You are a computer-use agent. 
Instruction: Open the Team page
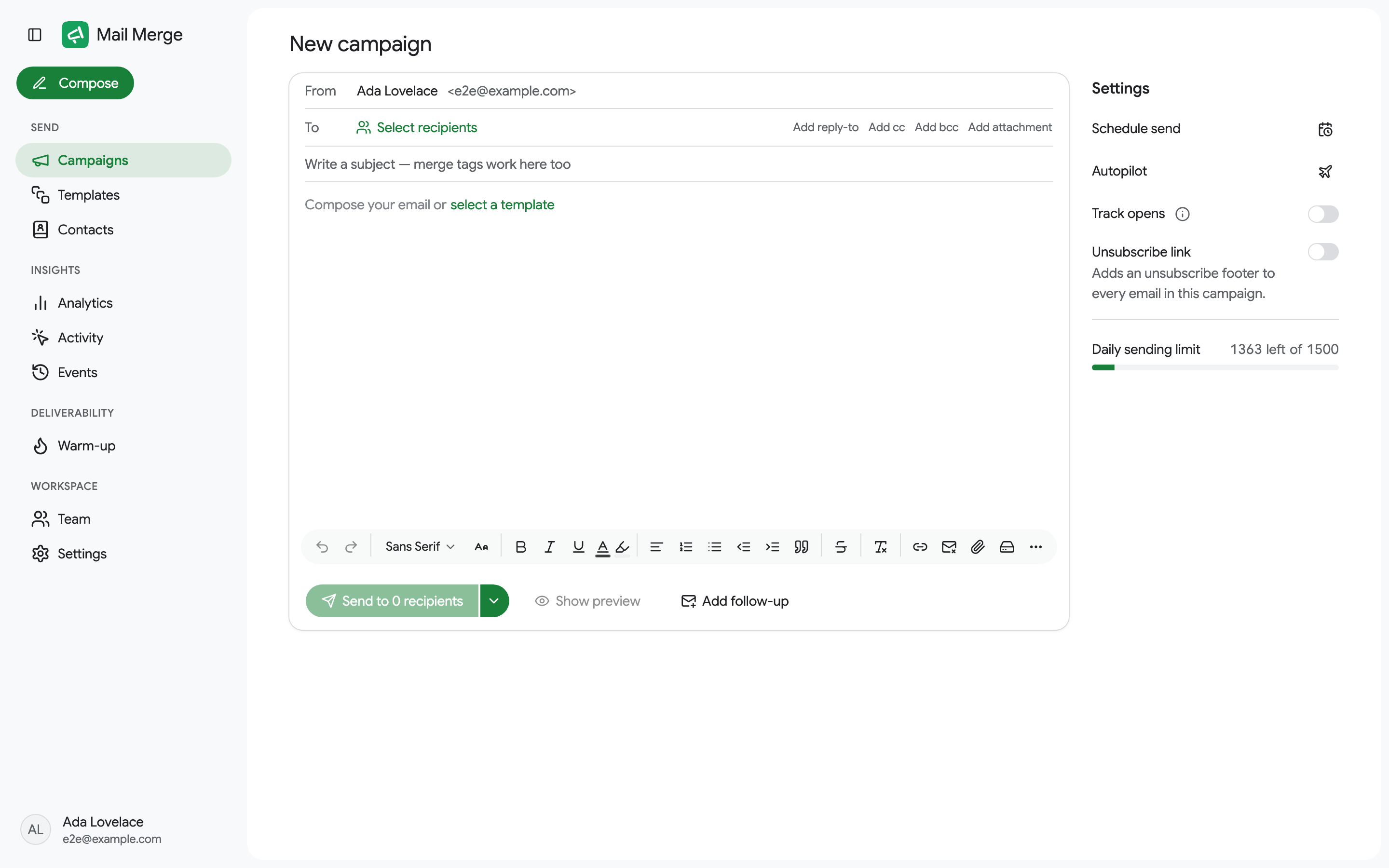coord(123,519)
